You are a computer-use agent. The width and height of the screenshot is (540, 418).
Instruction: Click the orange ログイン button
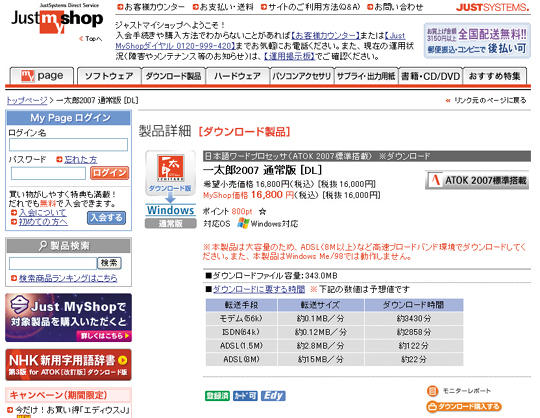pos(110,173)
